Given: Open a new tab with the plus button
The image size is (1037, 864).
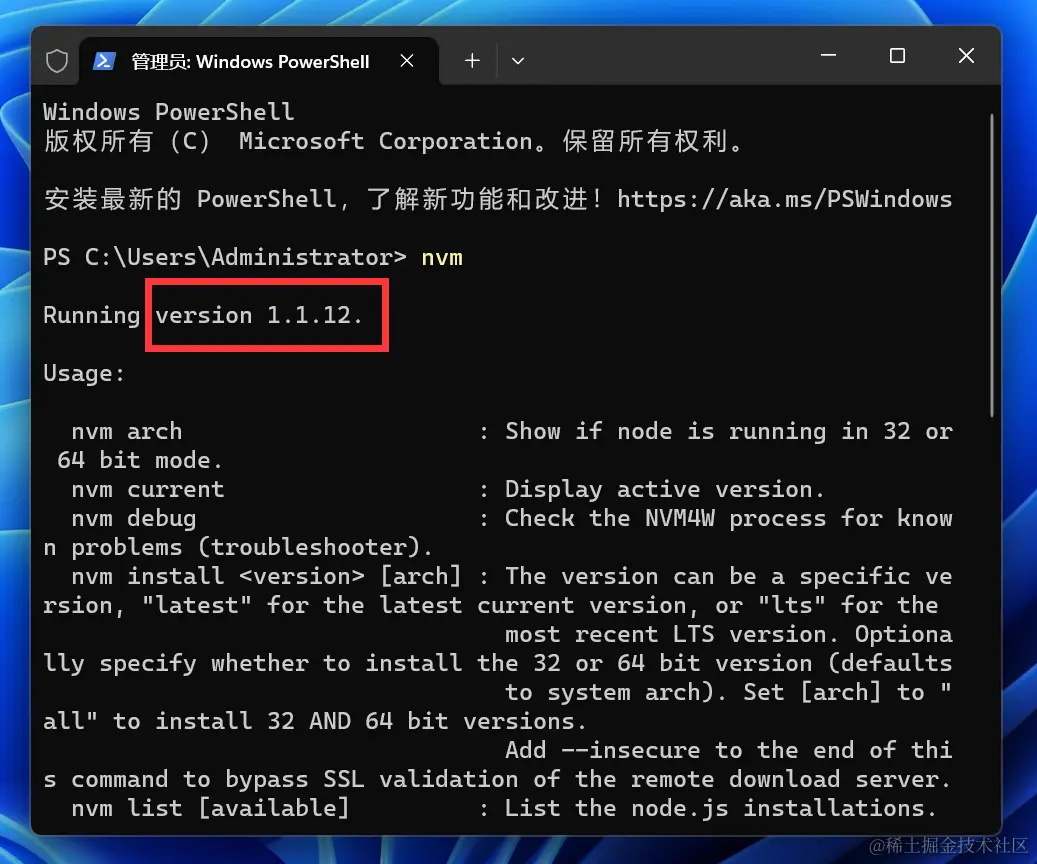Looking at the screenshot, I should [472, 61].
